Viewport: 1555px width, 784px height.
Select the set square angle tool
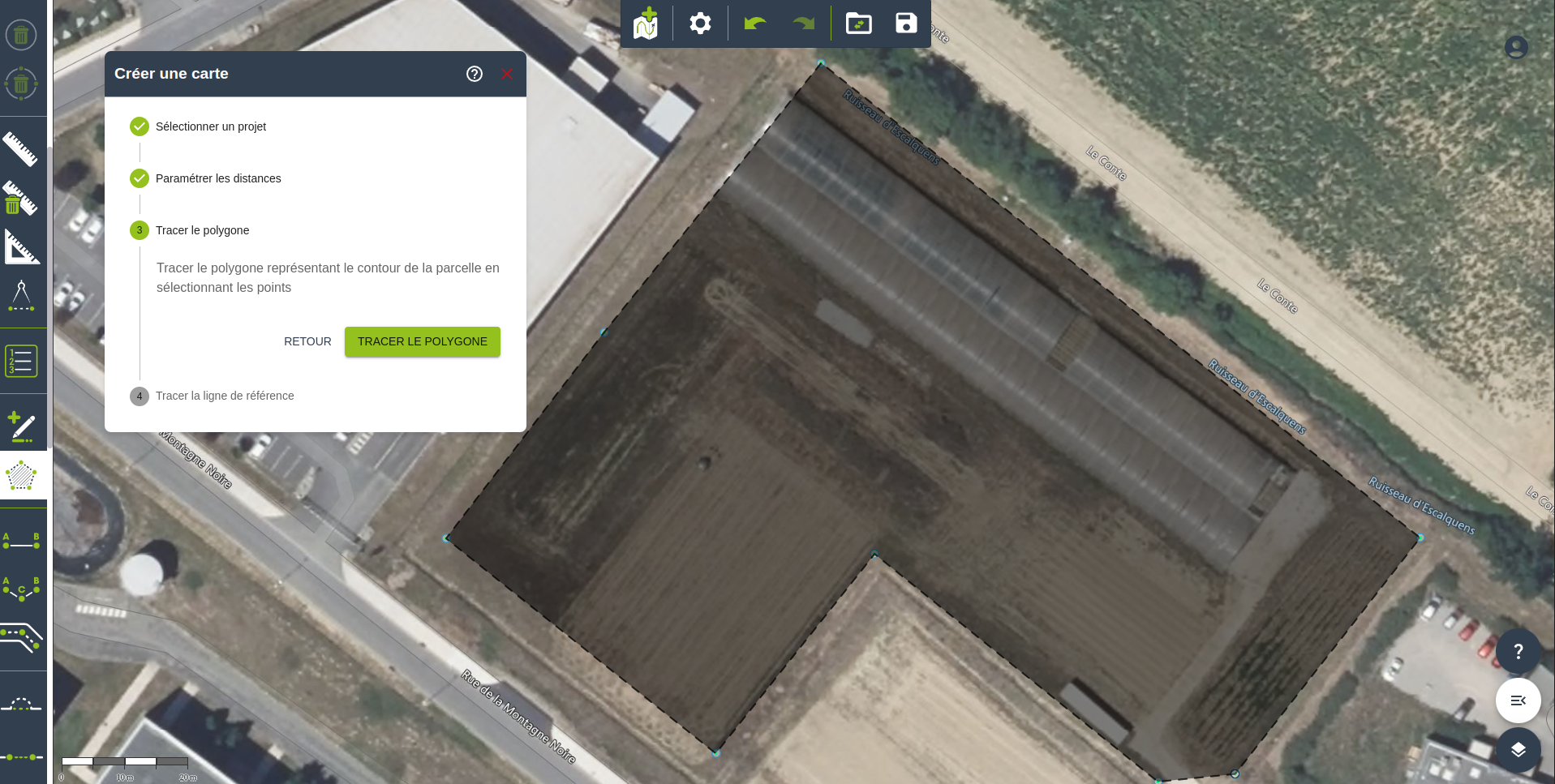21,247
